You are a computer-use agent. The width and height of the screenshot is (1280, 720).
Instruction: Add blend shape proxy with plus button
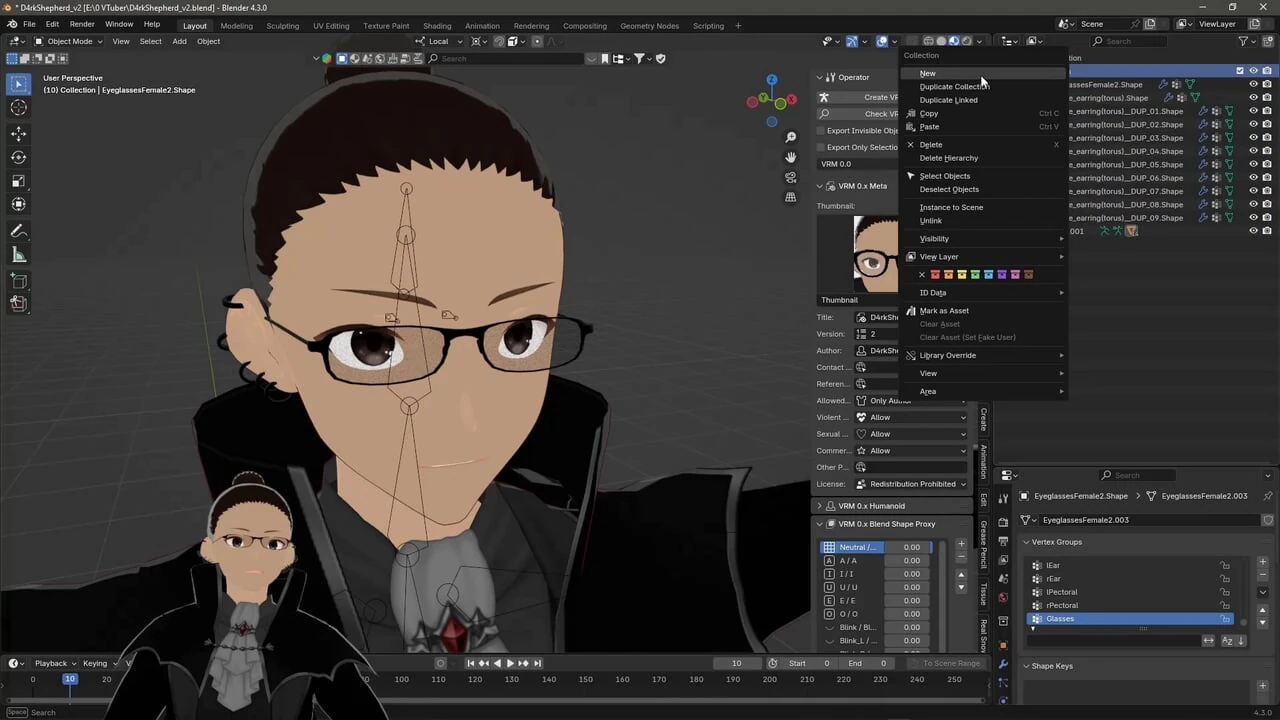962,544
